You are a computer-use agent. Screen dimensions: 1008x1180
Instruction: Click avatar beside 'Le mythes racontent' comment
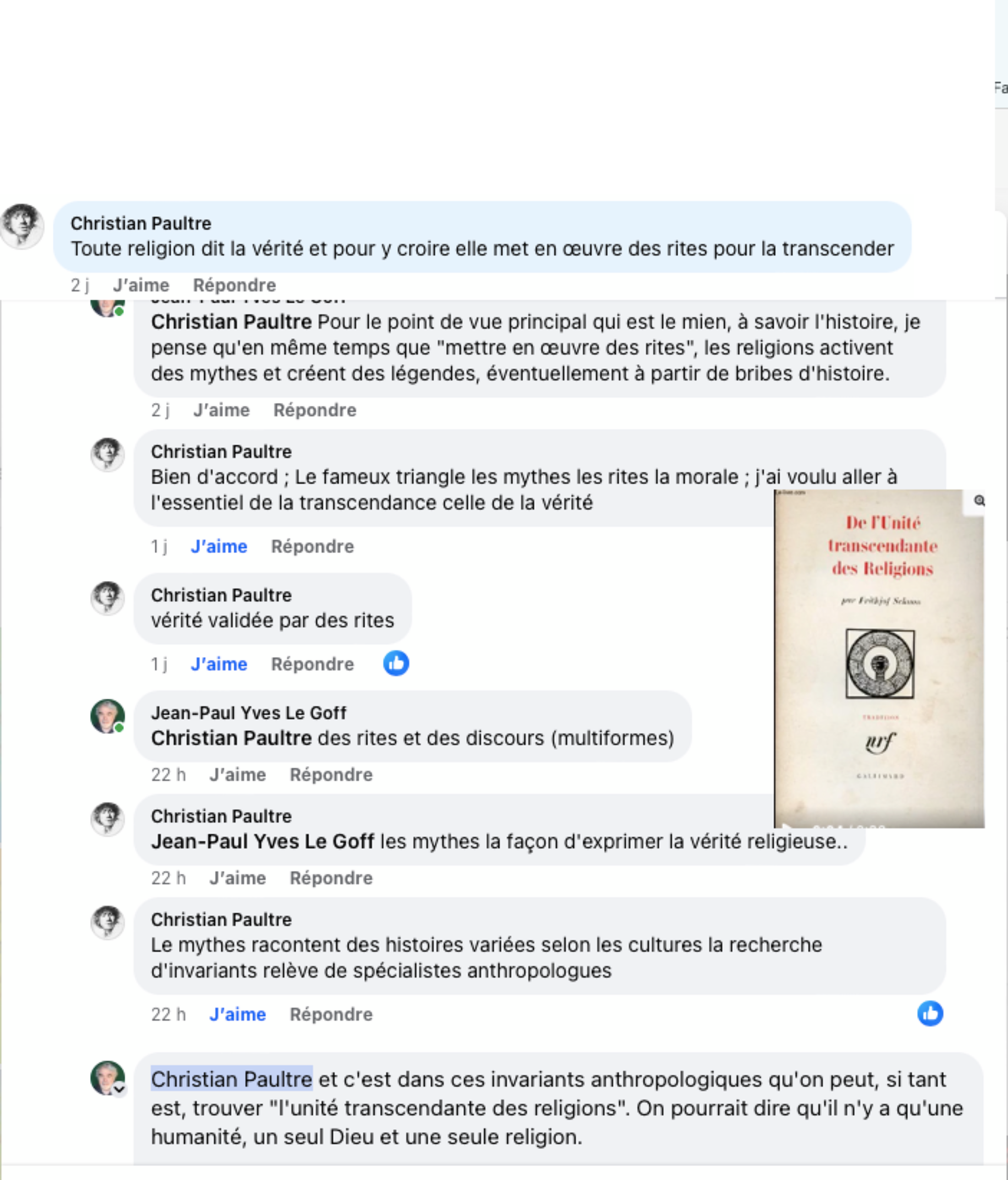(x=108, y=923)
